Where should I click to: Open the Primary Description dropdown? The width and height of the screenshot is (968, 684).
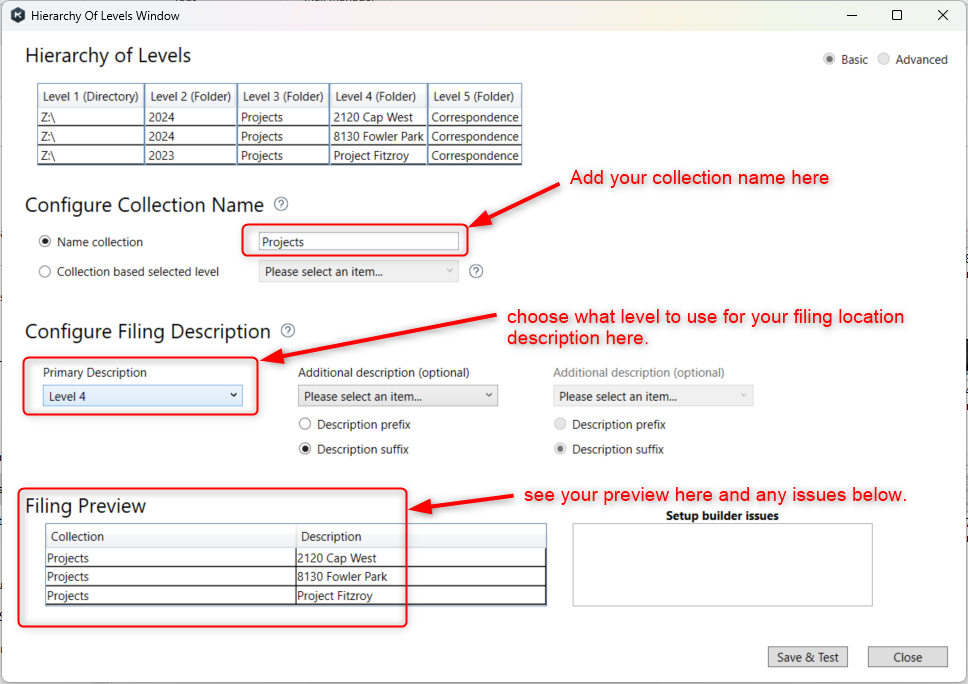pyautogui.click(x=143, y=396)
